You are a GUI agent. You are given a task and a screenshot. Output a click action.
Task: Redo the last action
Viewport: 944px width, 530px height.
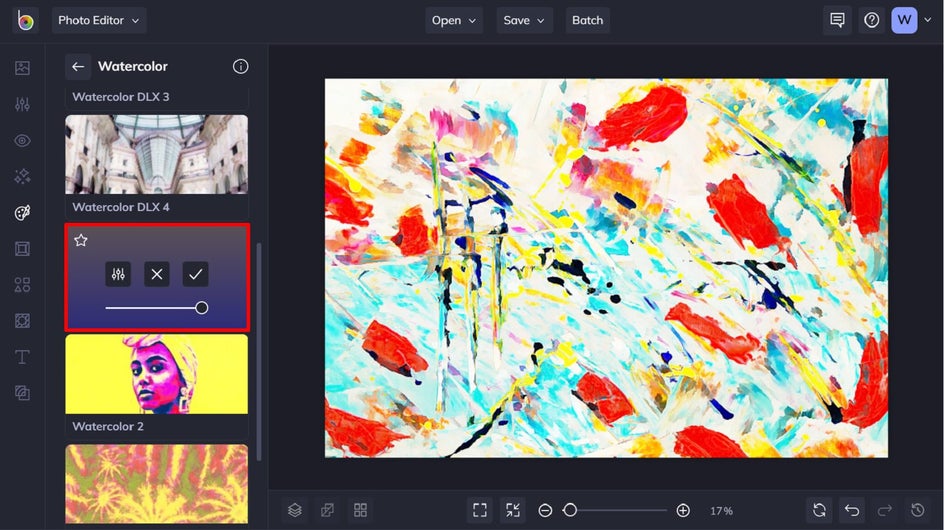pos(884,511)
